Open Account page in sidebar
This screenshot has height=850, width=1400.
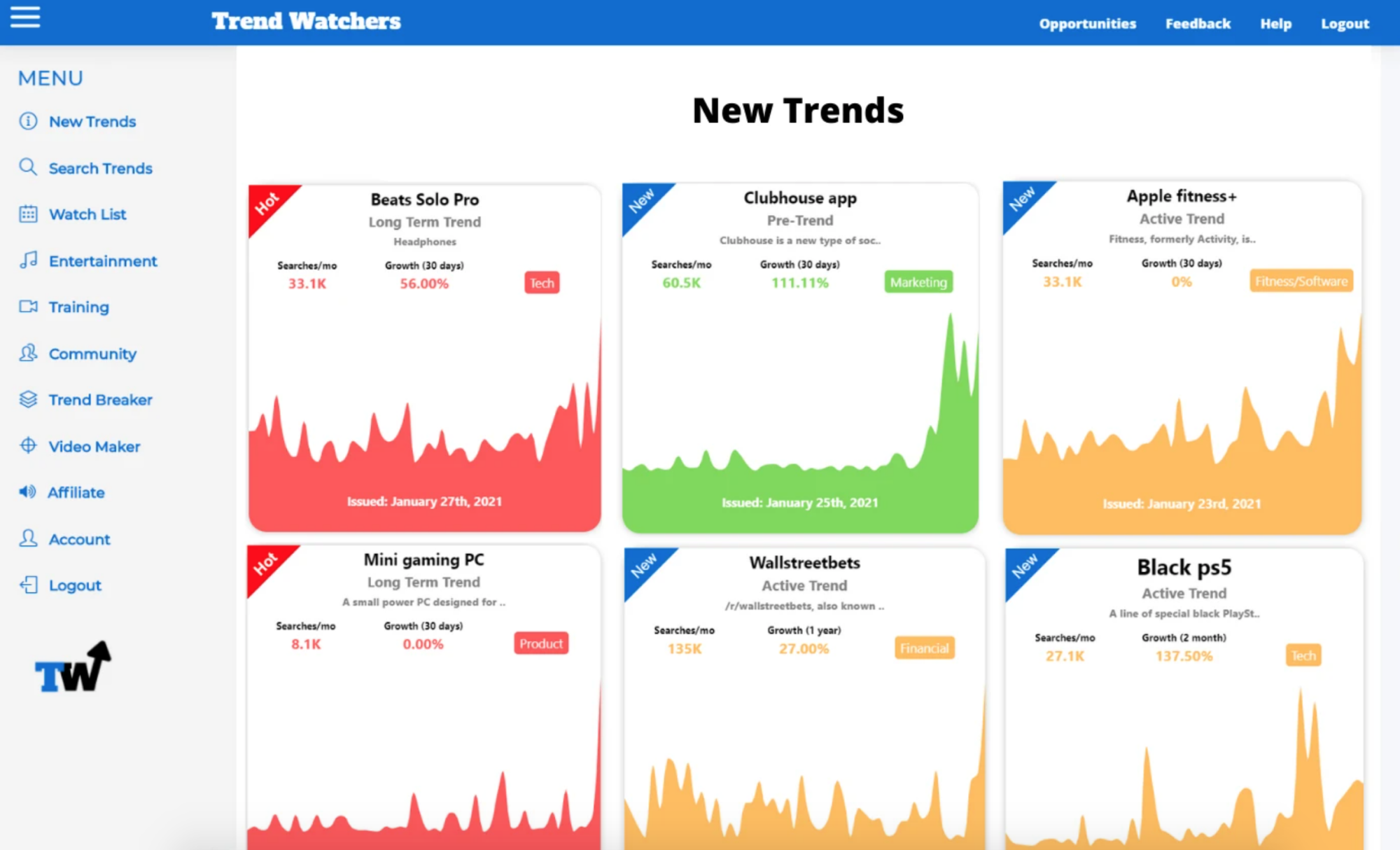(x=79, y=539)
